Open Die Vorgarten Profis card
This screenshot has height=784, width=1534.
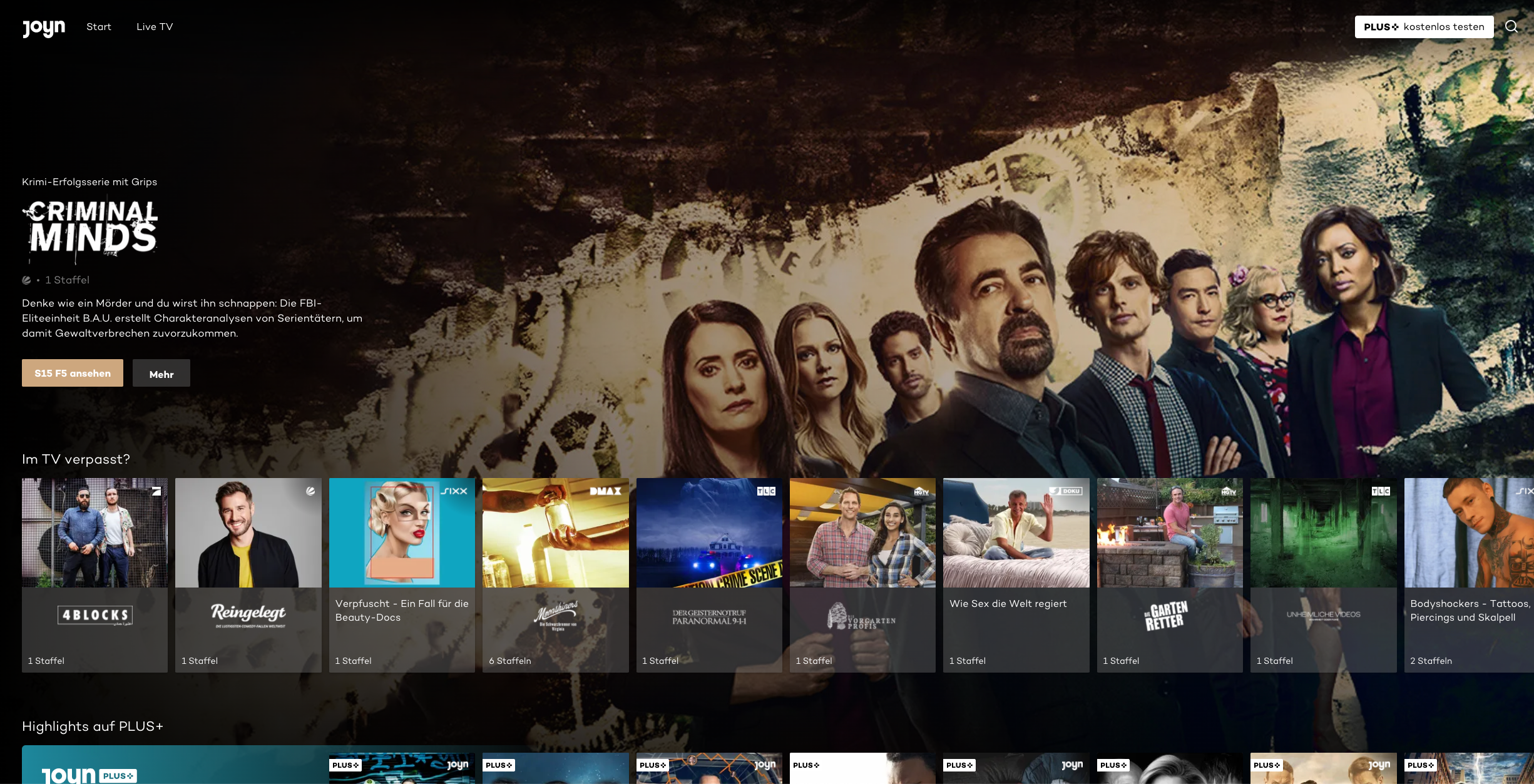tap(862, 575)
